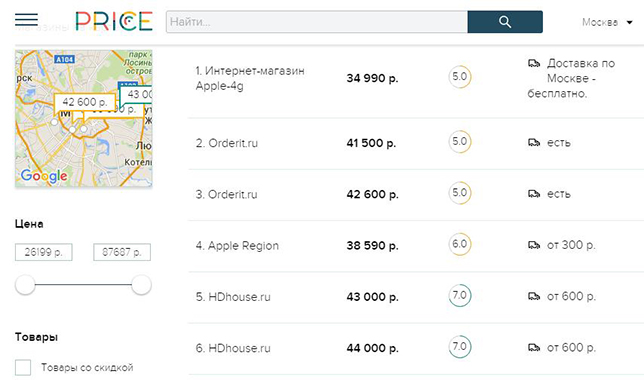Click the 6.0 rating circle for Apple Region
Image resolution: width=644 pixels, height=380 pixels.
[x=460, y=244]
